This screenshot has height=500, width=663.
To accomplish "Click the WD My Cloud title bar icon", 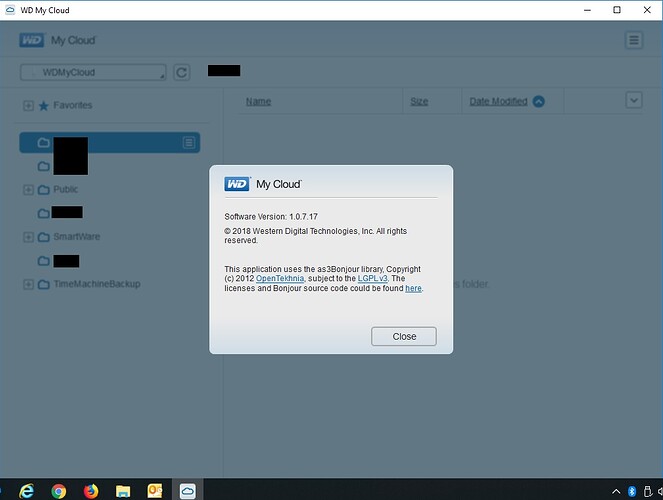I will tap(10, 10).
